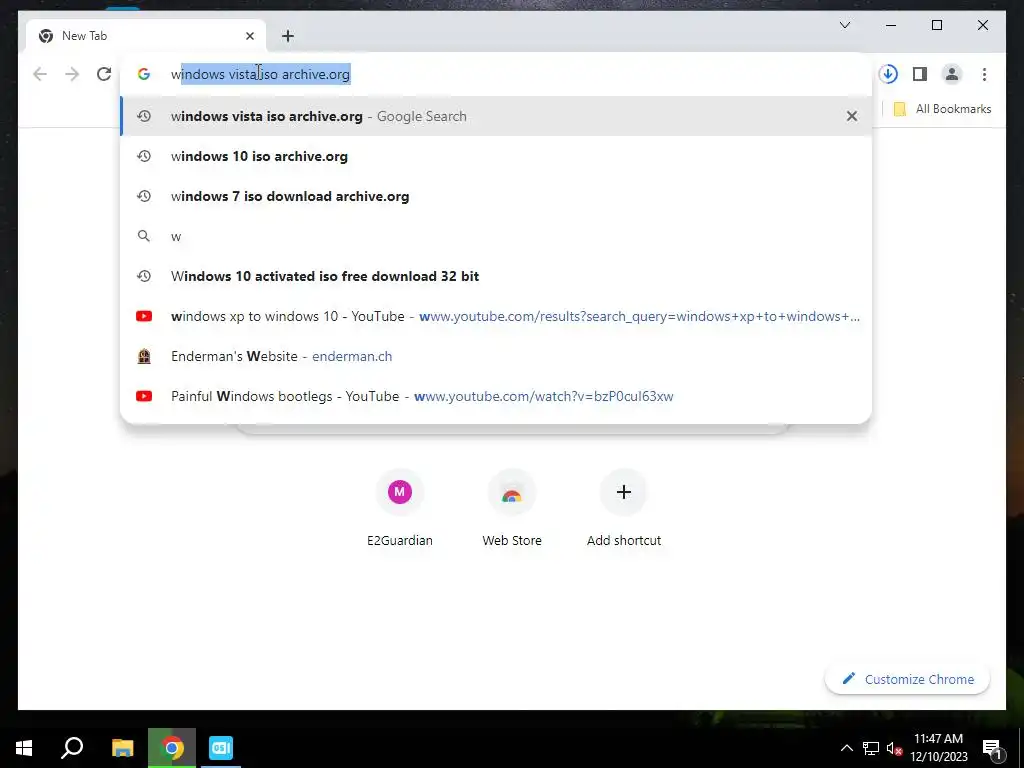Open the Chrome downloads icon
The height and width of the screenshot is (768, 1024).
point(888,74)
